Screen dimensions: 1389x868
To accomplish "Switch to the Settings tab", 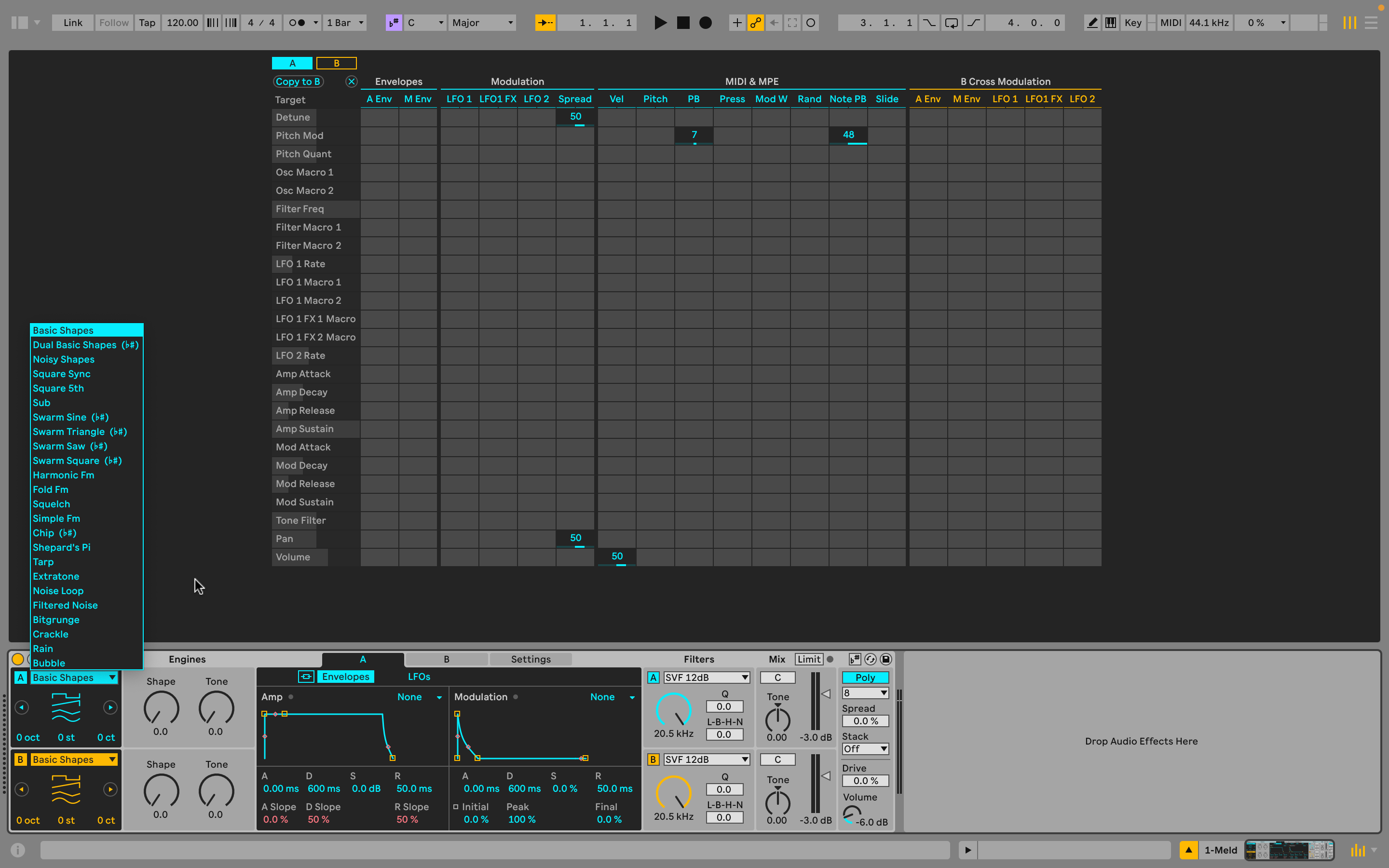I will pos(531,659).
